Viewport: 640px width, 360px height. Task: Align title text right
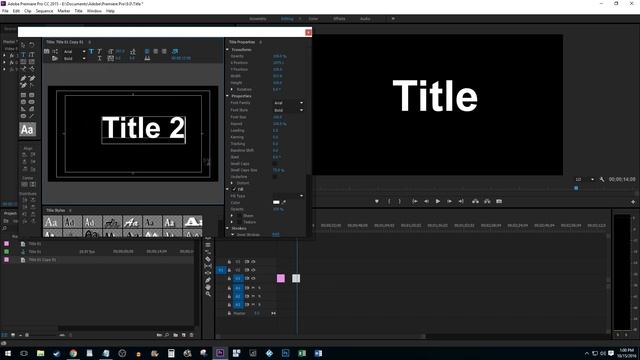click(164, 51)
